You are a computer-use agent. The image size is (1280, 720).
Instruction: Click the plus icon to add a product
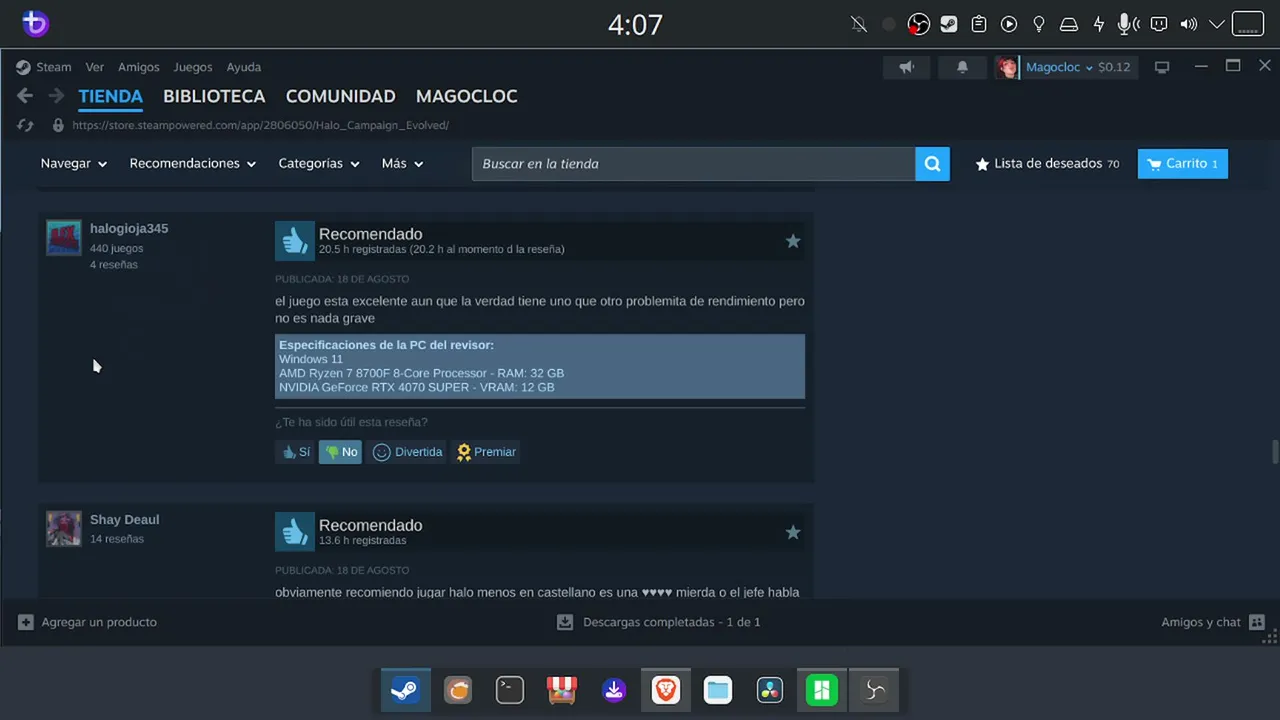tap(26, 622)
